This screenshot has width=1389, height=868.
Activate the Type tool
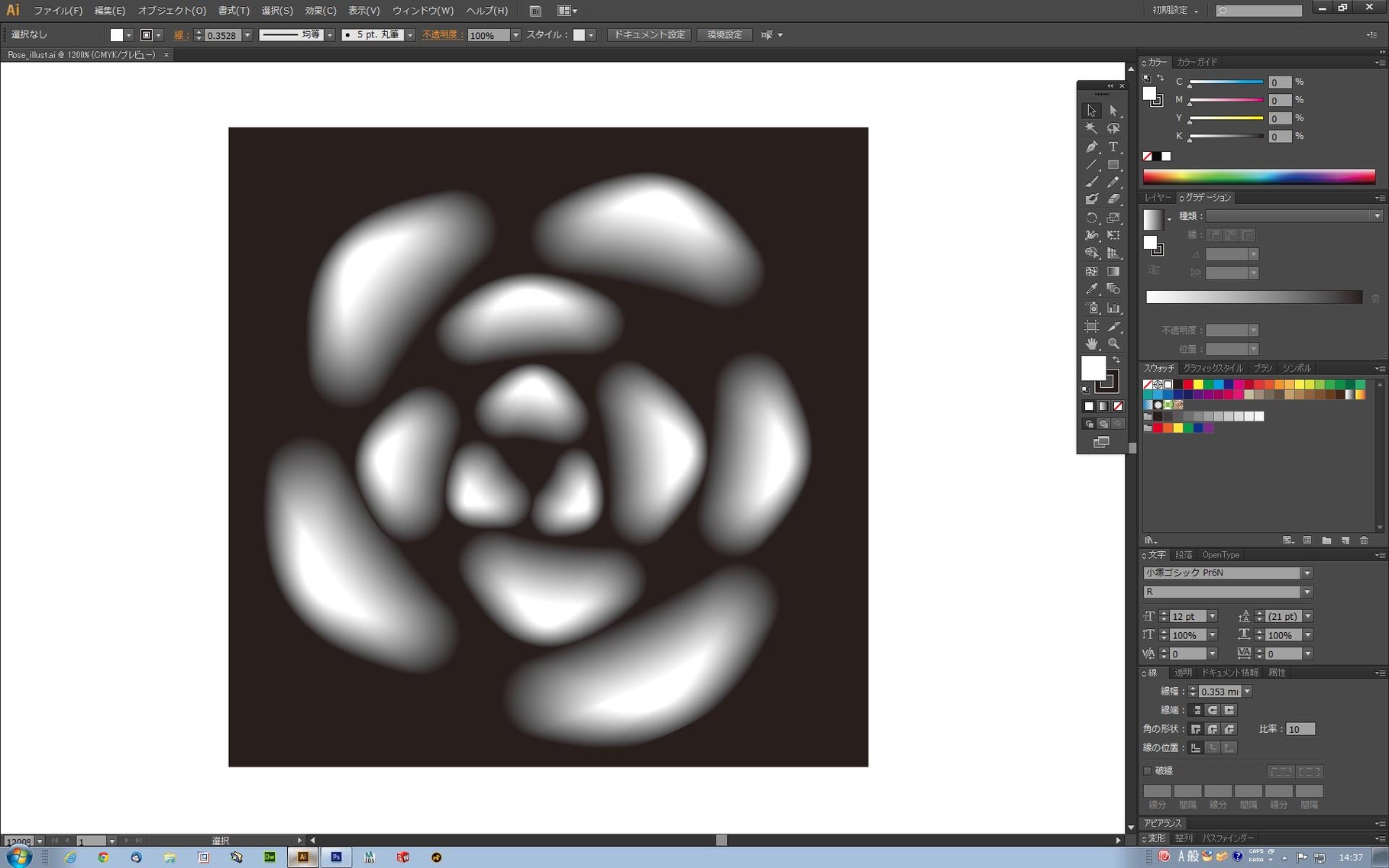[x=1113, y=147]
